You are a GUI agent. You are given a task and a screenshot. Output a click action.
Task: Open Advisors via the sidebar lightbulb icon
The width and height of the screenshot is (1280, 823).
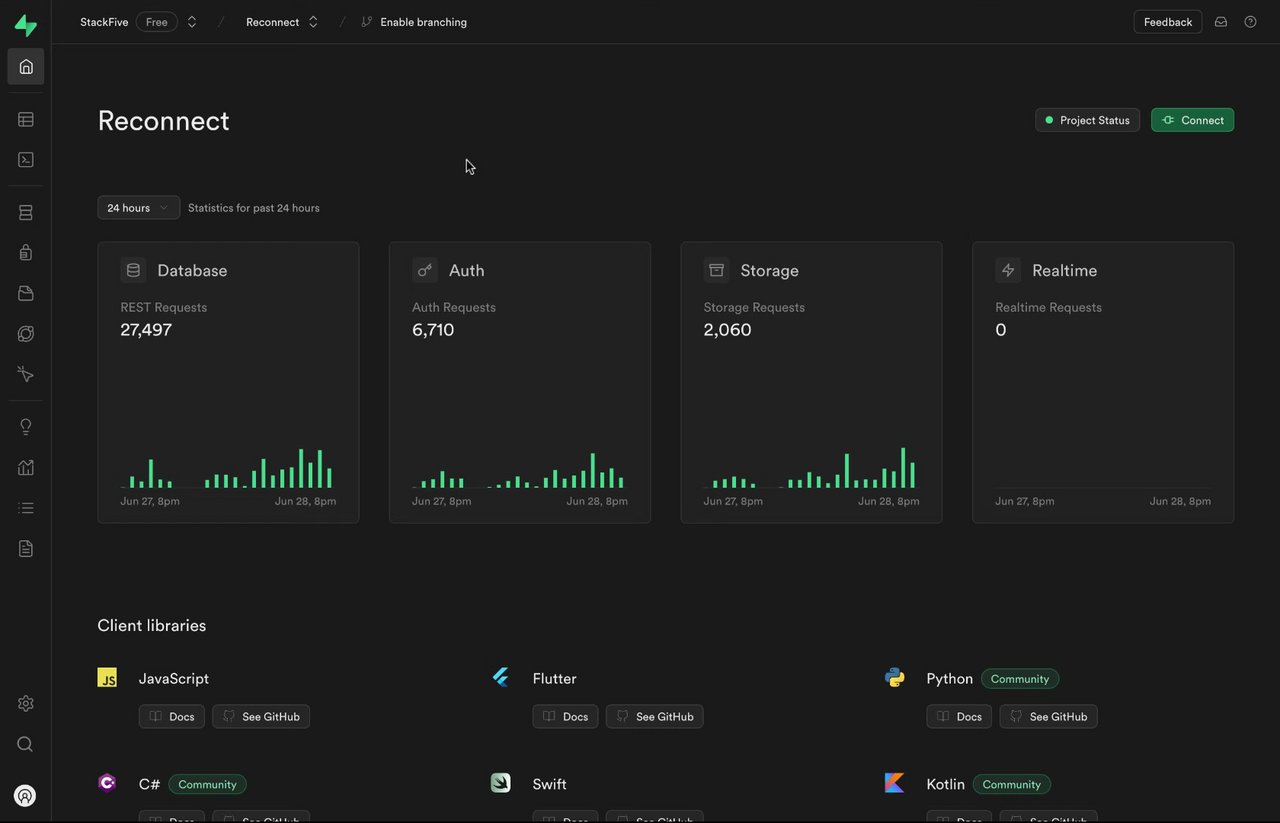26,427
